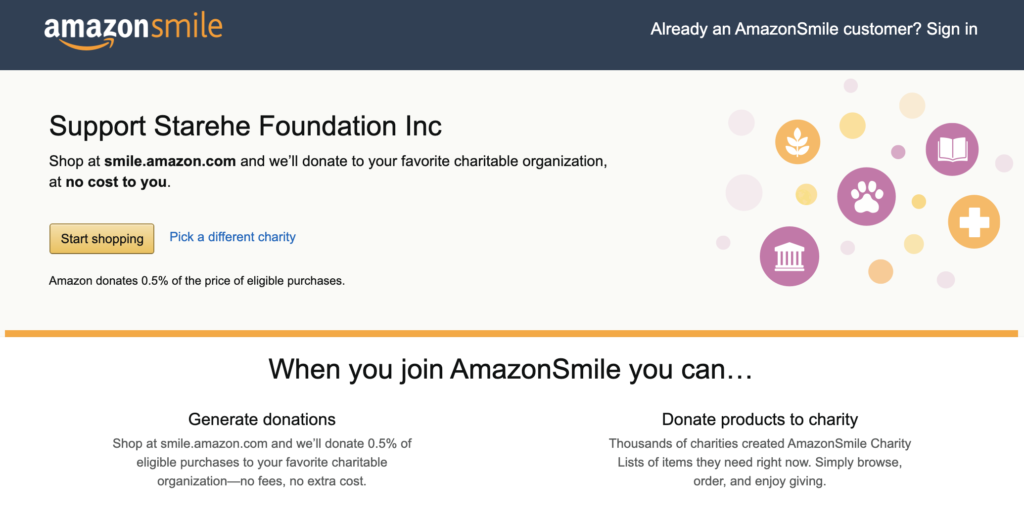This screenshot has height=517, width=1024.
Task: Click the Support Starehe Foundation Inc heading
Action: click(245, 126)
